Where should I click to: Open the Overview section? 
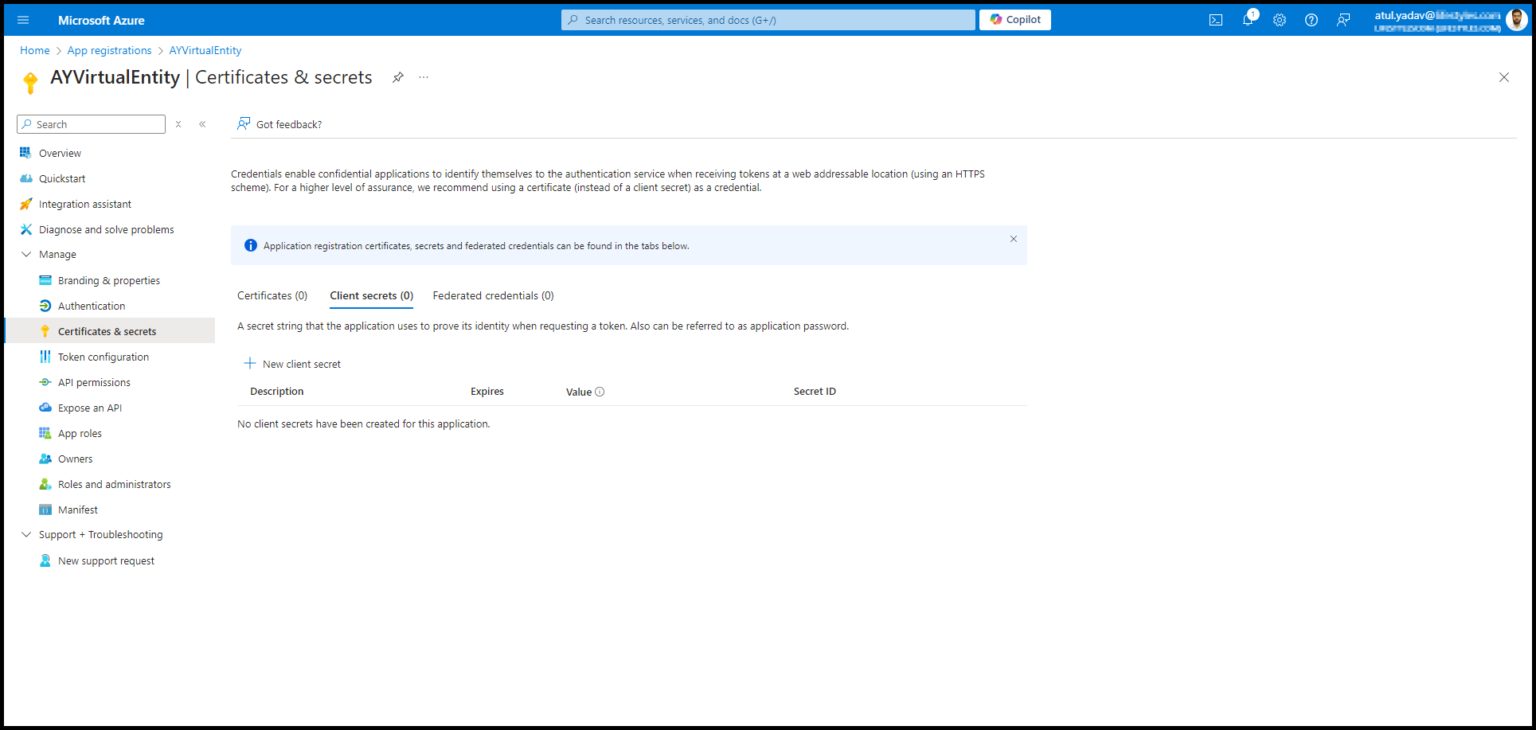(60, 152)
